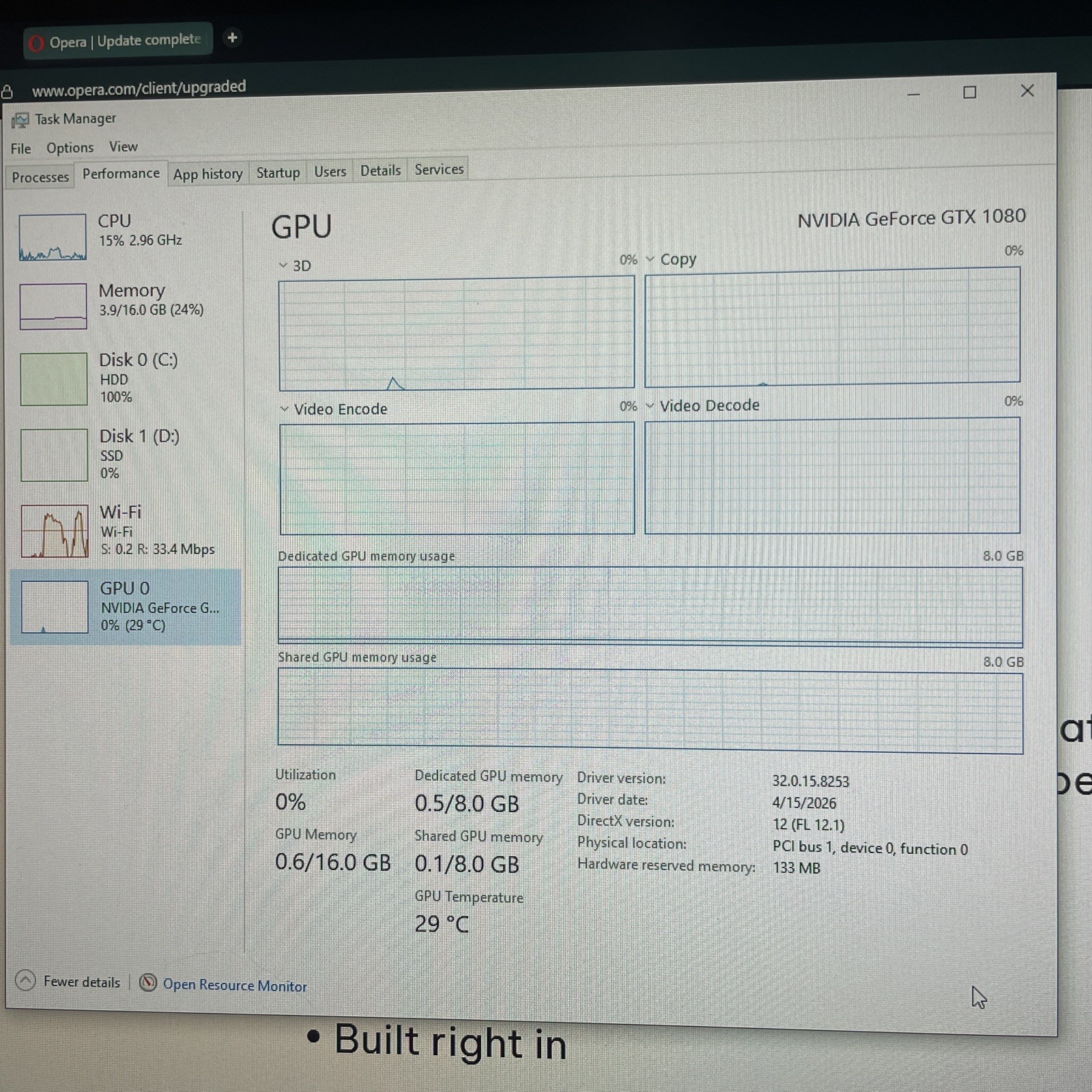Click the Task Manager window title text
Screen dimensions: 1092x1092
[x=76, y=119]
